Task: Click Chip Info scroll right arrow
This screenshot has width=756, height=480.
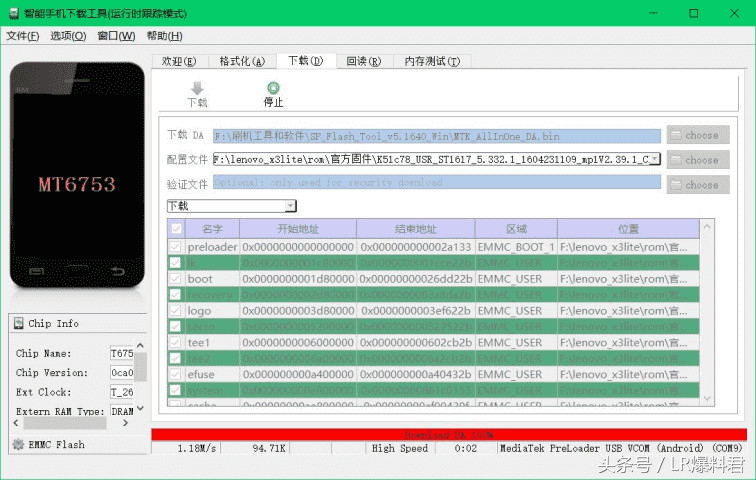Action: tap(125, 423)
